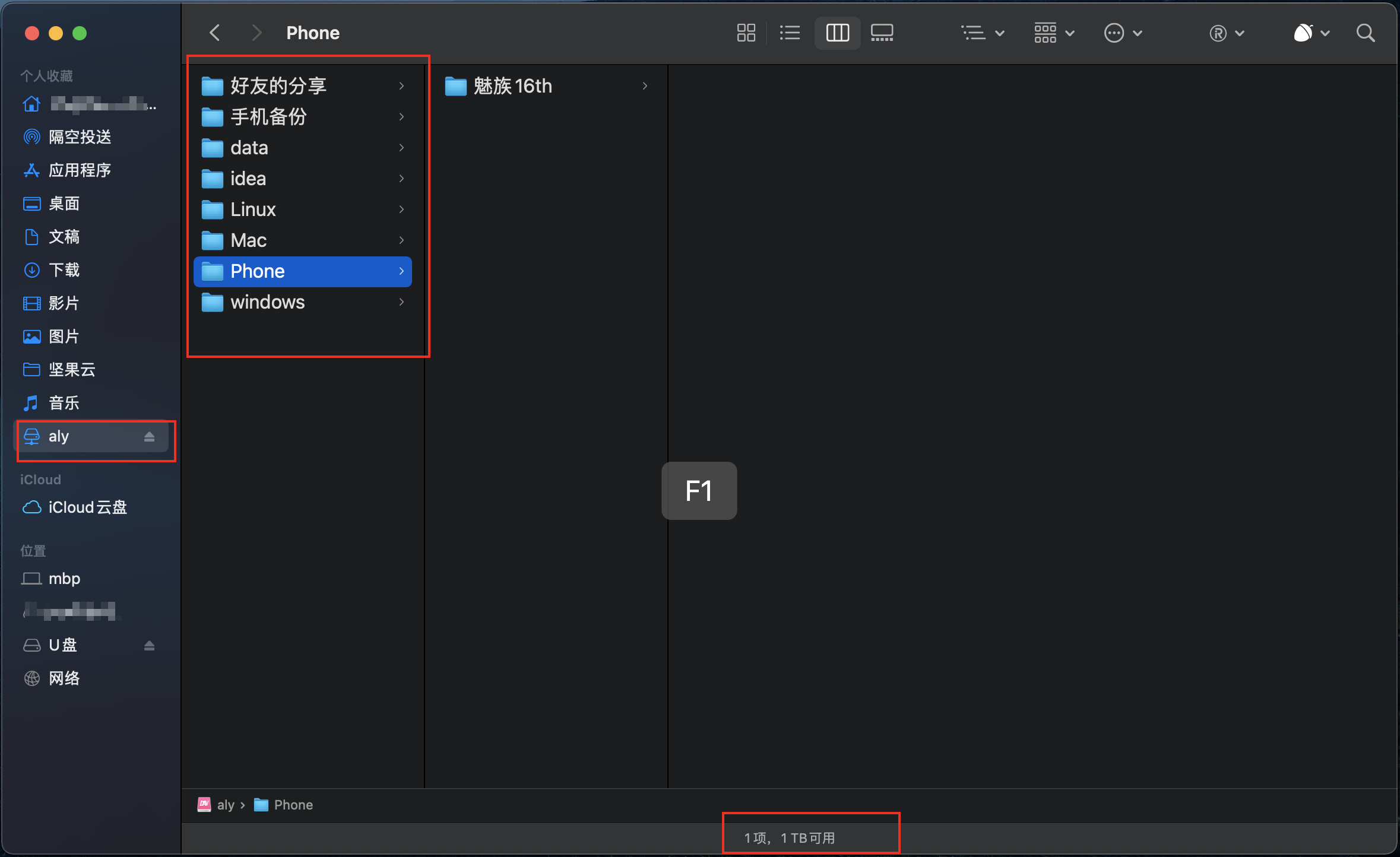Image resolution: width=1400 pixels, height=857 pixels.
Task: Select the Linux folder
Action: 303,210
